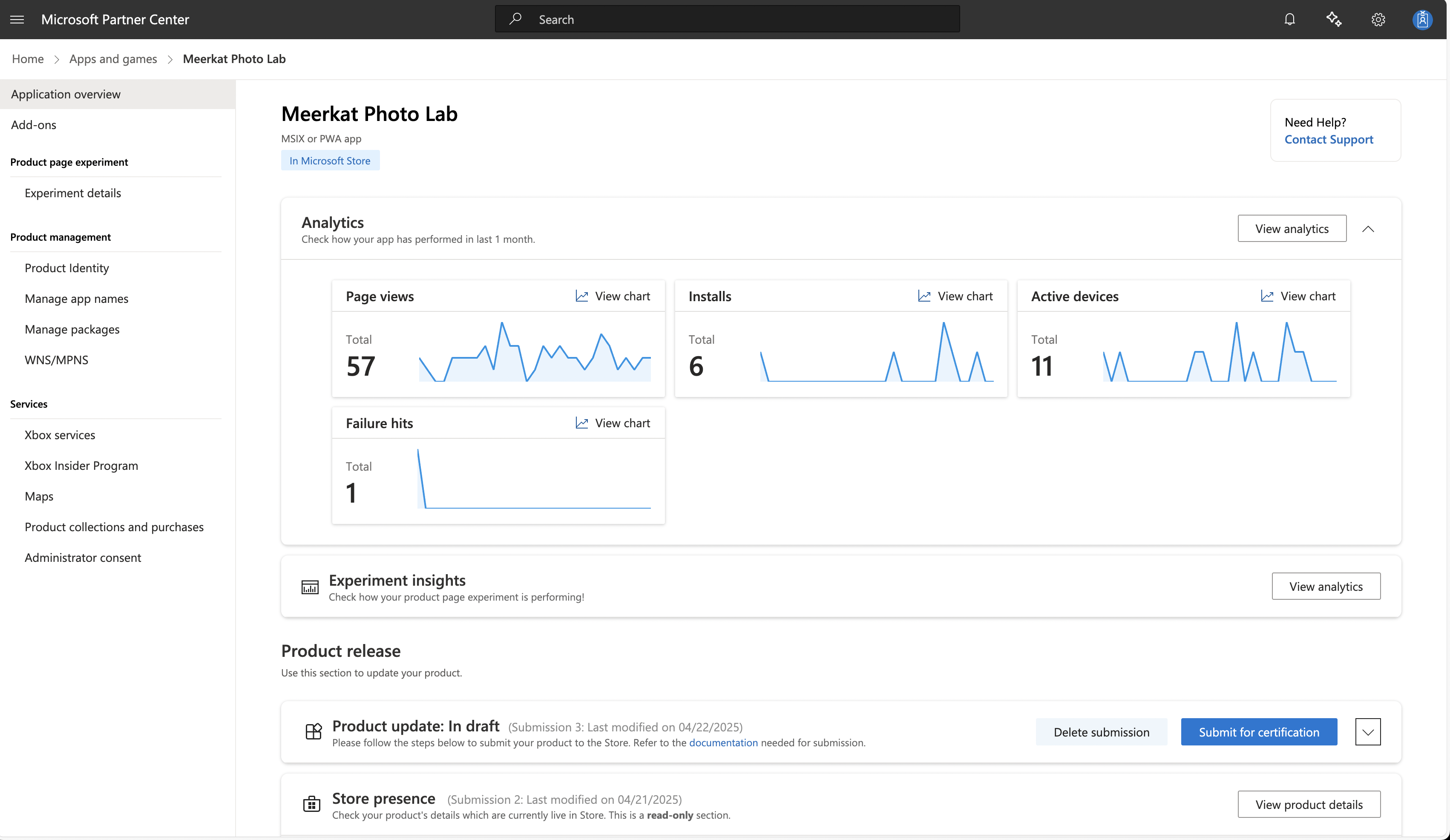Image resolution: width=1450 pixels, height=840 pixels.
Task: Select Manage packages in sidebar
Action: (x=72, y=329)
